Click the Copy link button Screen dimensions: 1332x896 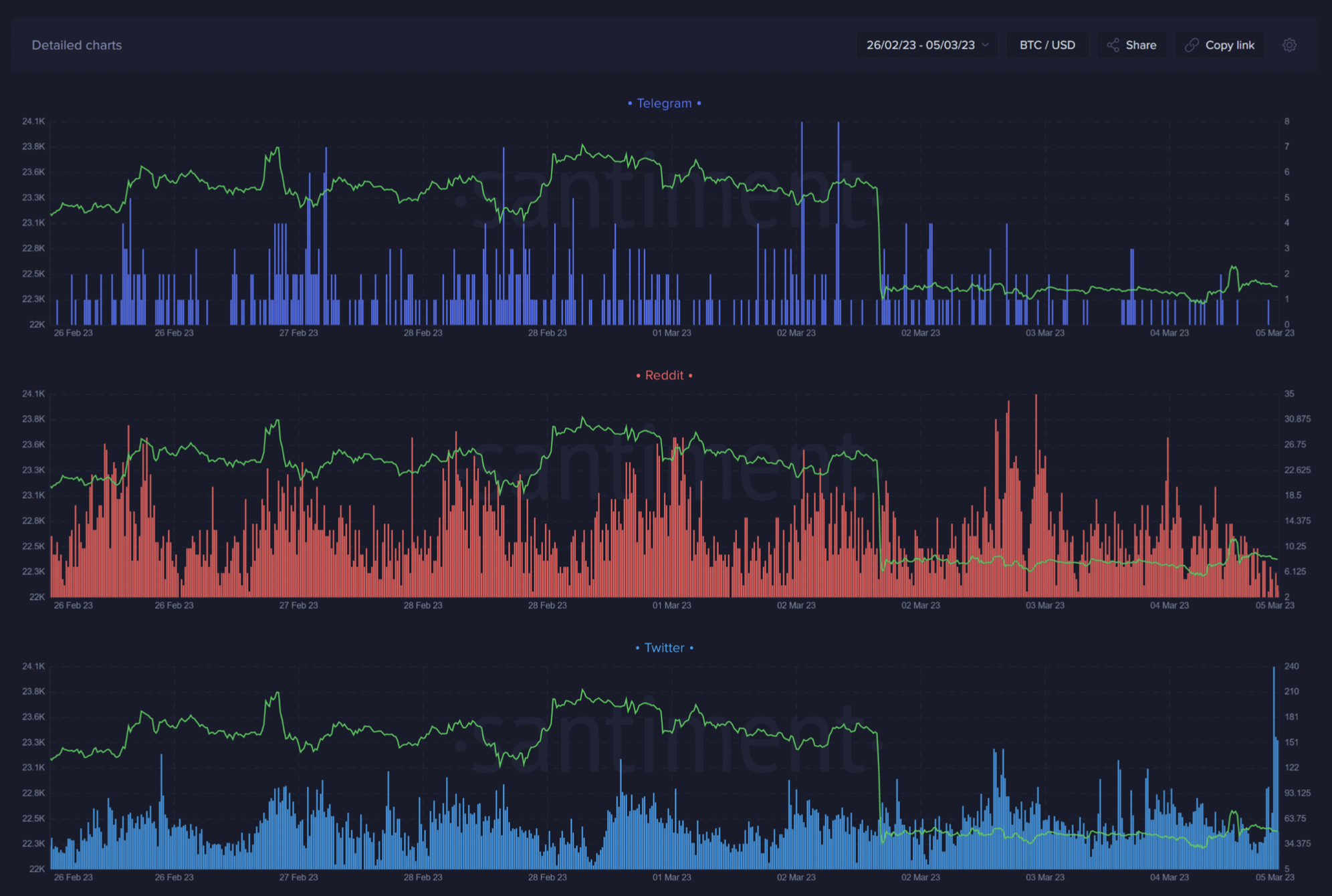[1220, 45]
